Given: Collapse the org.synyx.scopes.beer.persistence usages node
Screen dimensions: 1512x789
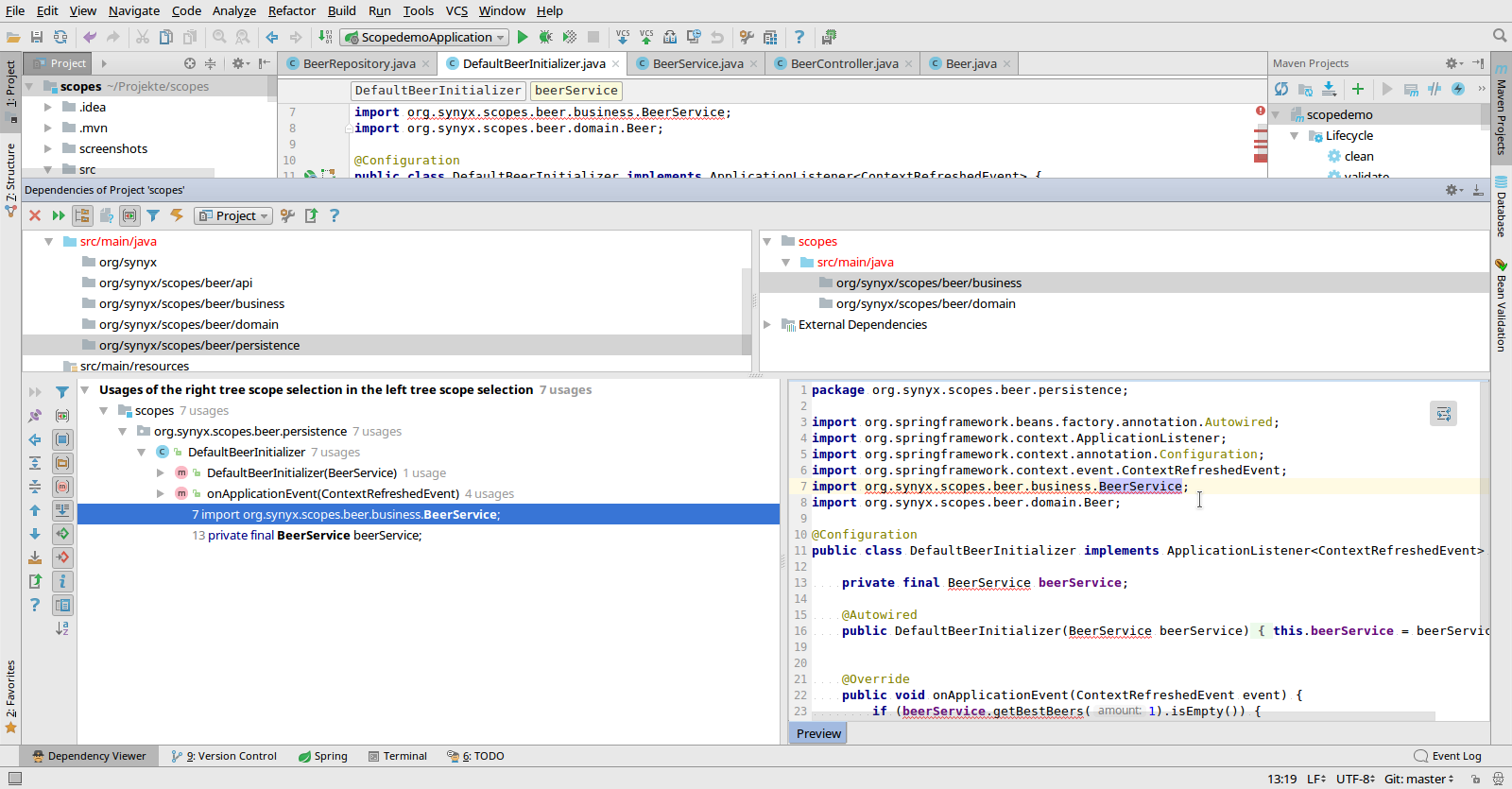Looking at the screenshot, I should (x=123, y=431).
